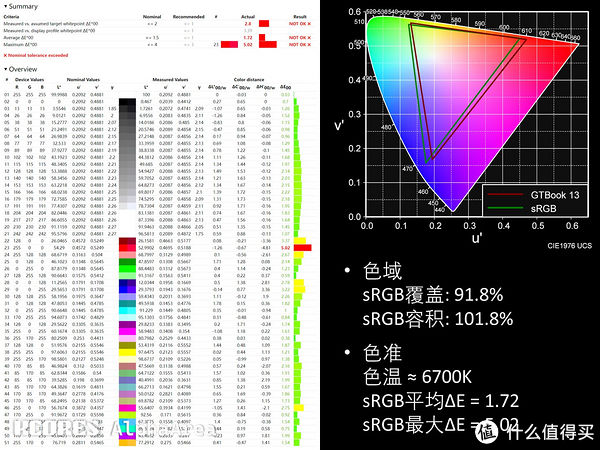The height and width of the screenshot is (450, 600).
Task: Click the red bar beside actual value 5.02
Action: [266, 45]
